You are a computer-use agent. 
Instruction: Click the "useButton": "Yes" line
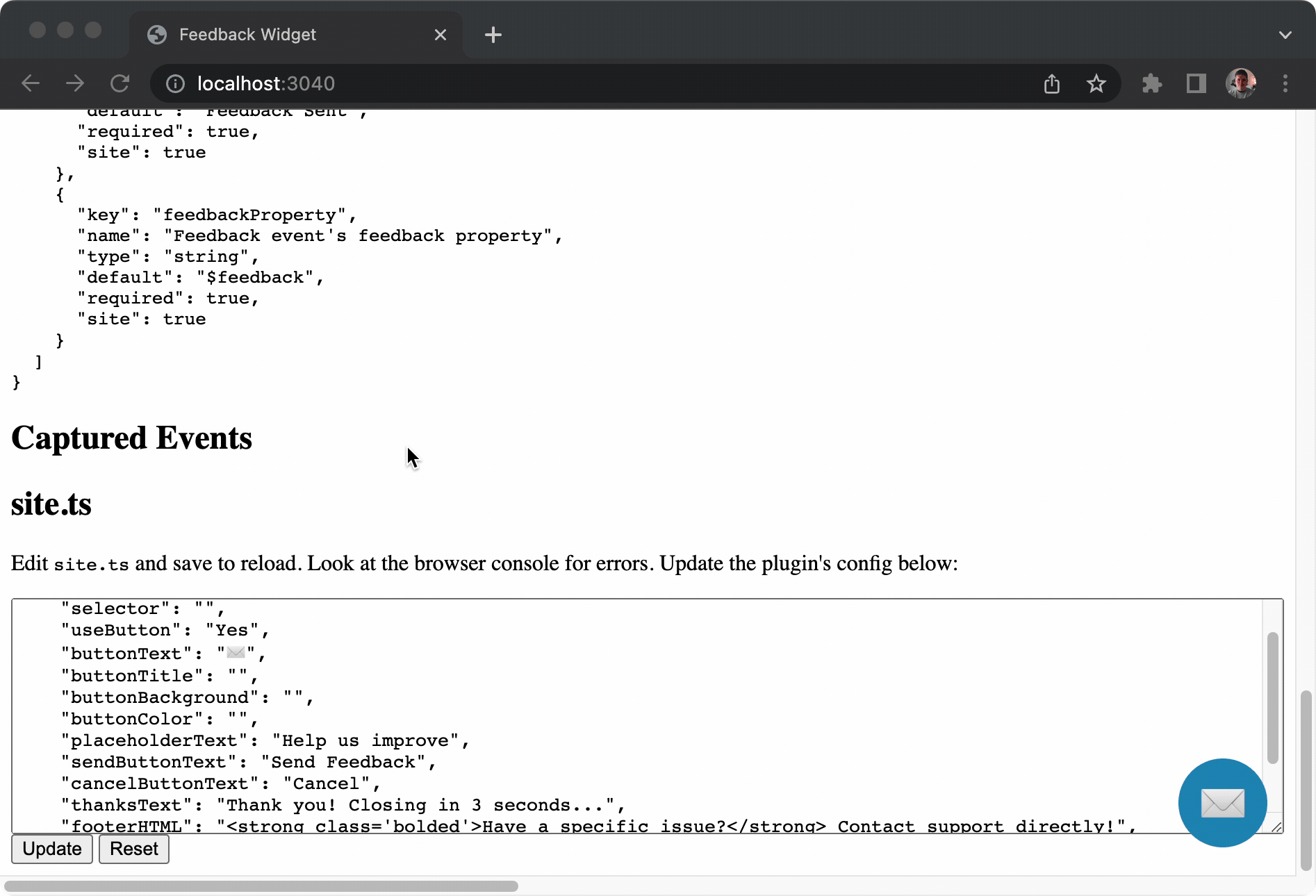click(x=165, y=630)
